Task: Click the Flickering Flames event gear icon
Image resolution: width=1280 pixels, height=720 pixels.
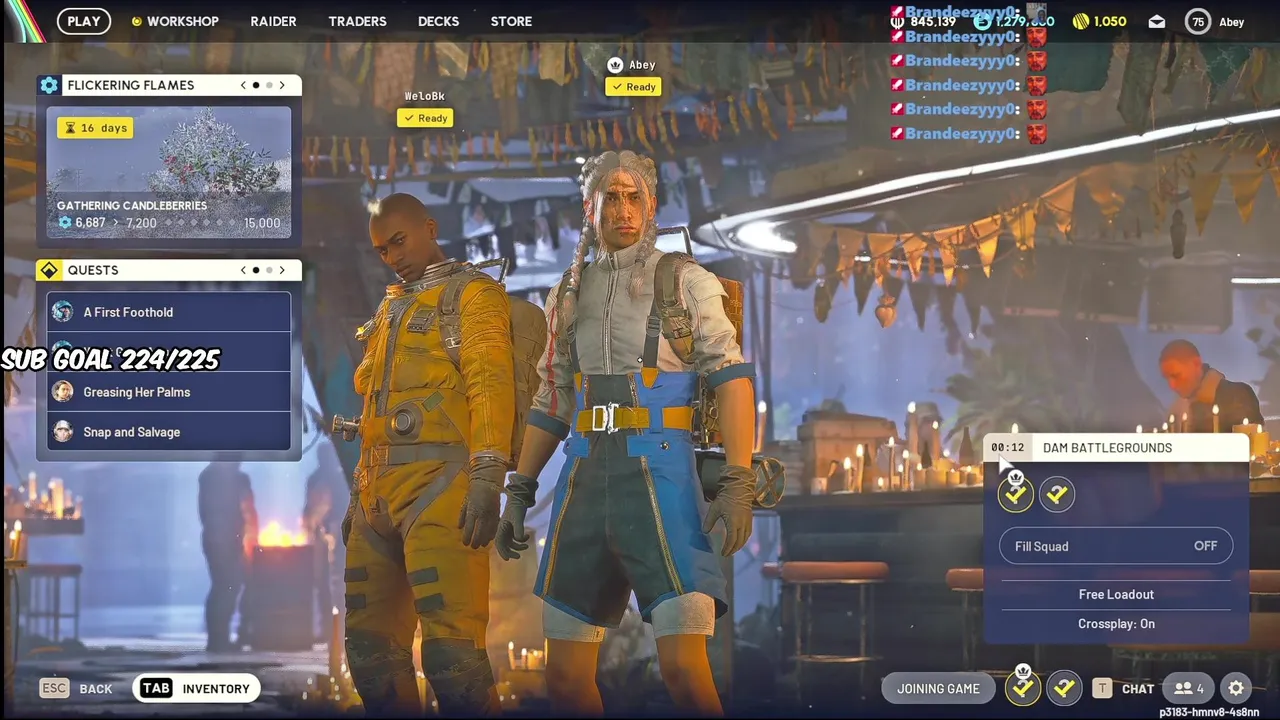Action: click(x=49, y=85)
